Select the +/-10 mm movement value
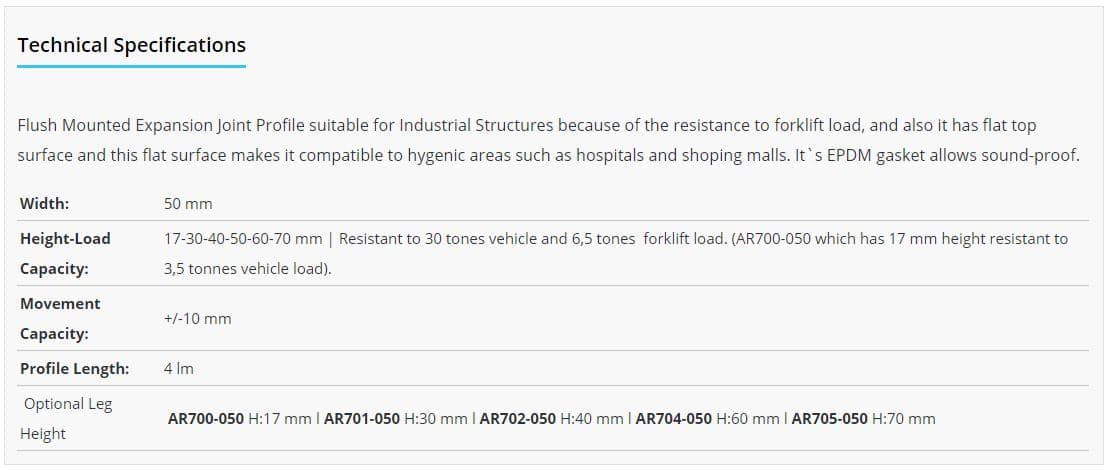 pyautogui.click(x=197, y=319)
